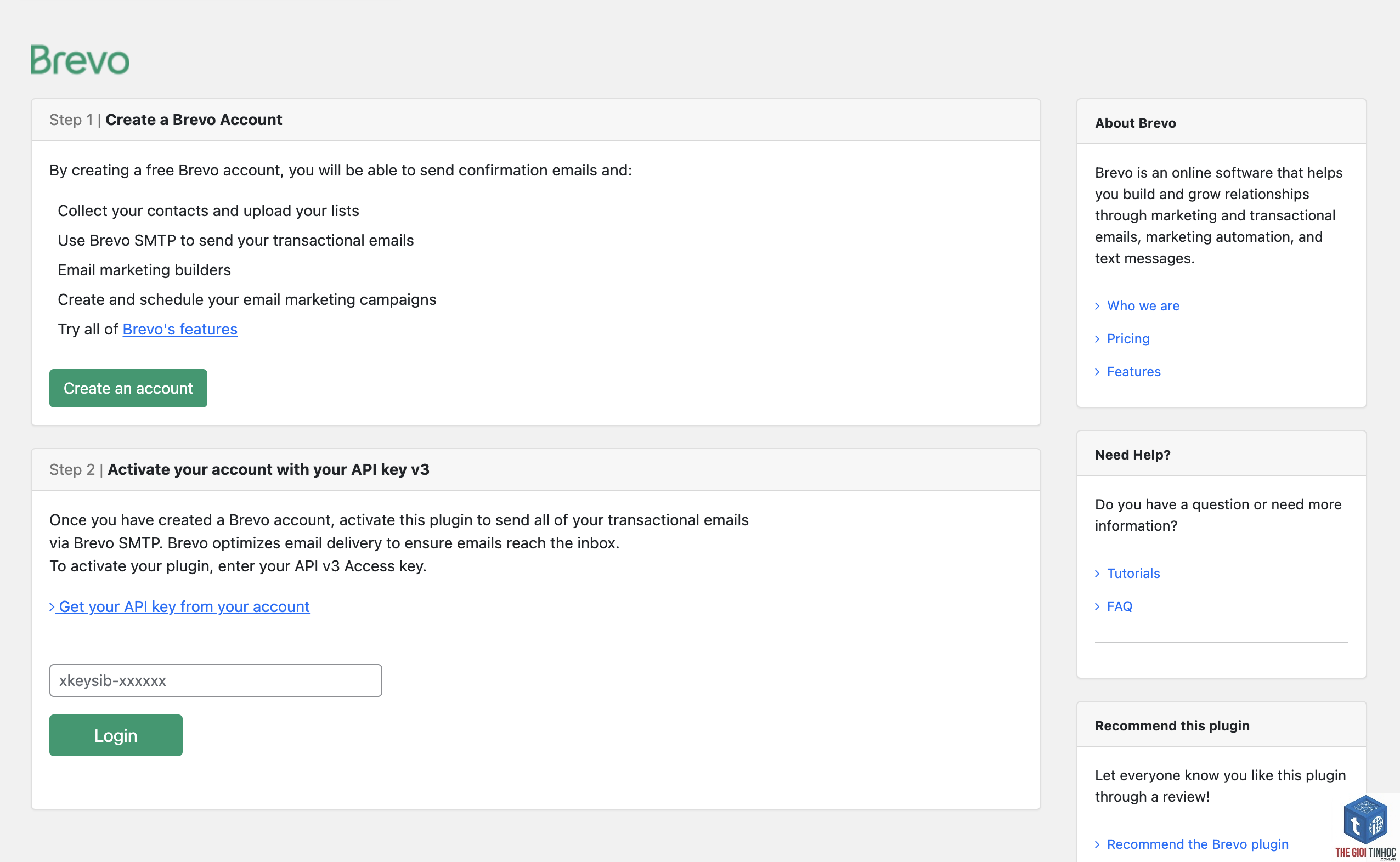Click 'Let everyone know you like this plugin' text
The width and height of the screenshot is (1400, 862).
pos(1221,786)
